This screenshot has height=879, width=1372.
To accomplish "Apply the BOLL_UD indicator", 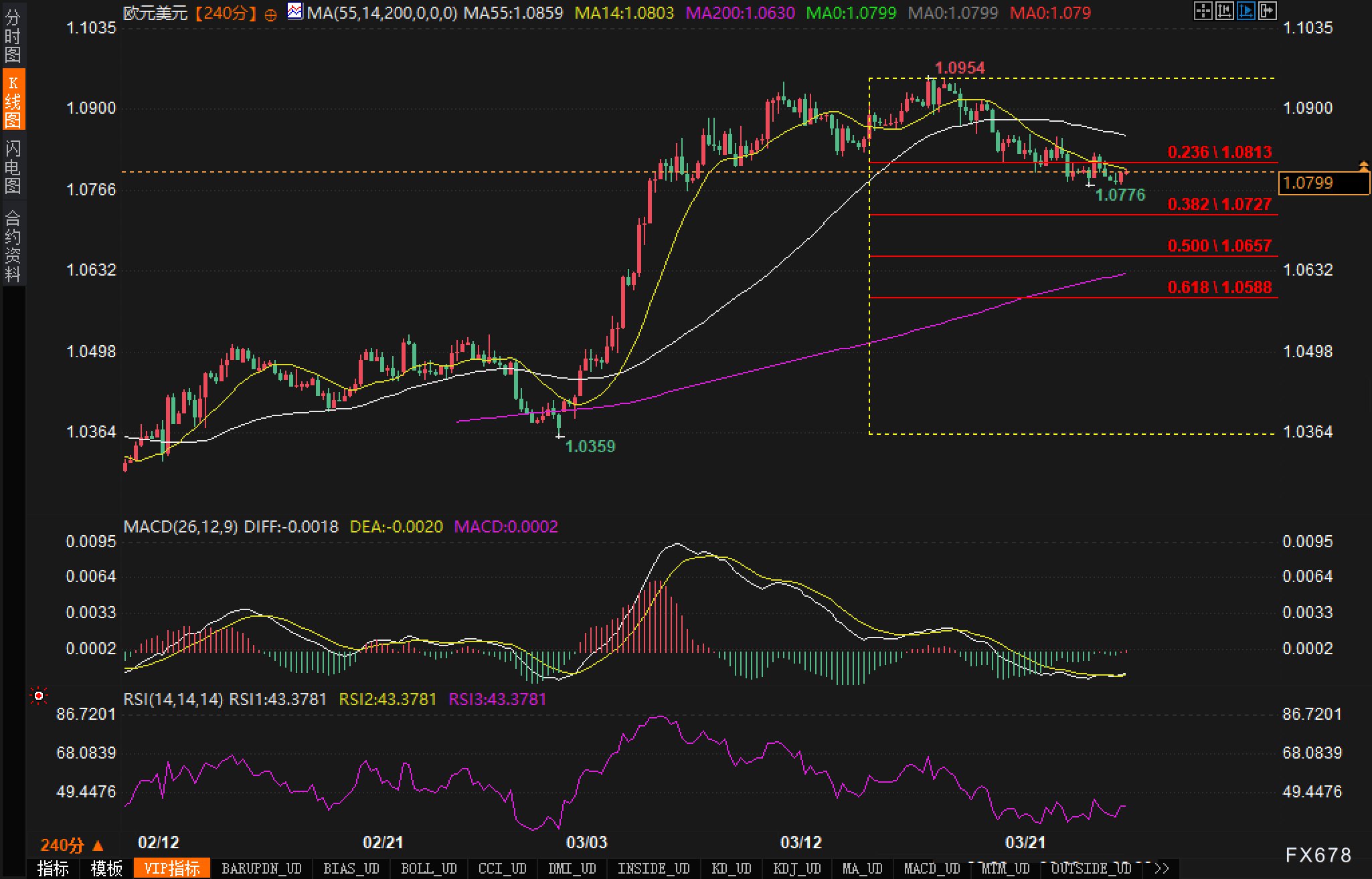I will click(x=428, y=868).
